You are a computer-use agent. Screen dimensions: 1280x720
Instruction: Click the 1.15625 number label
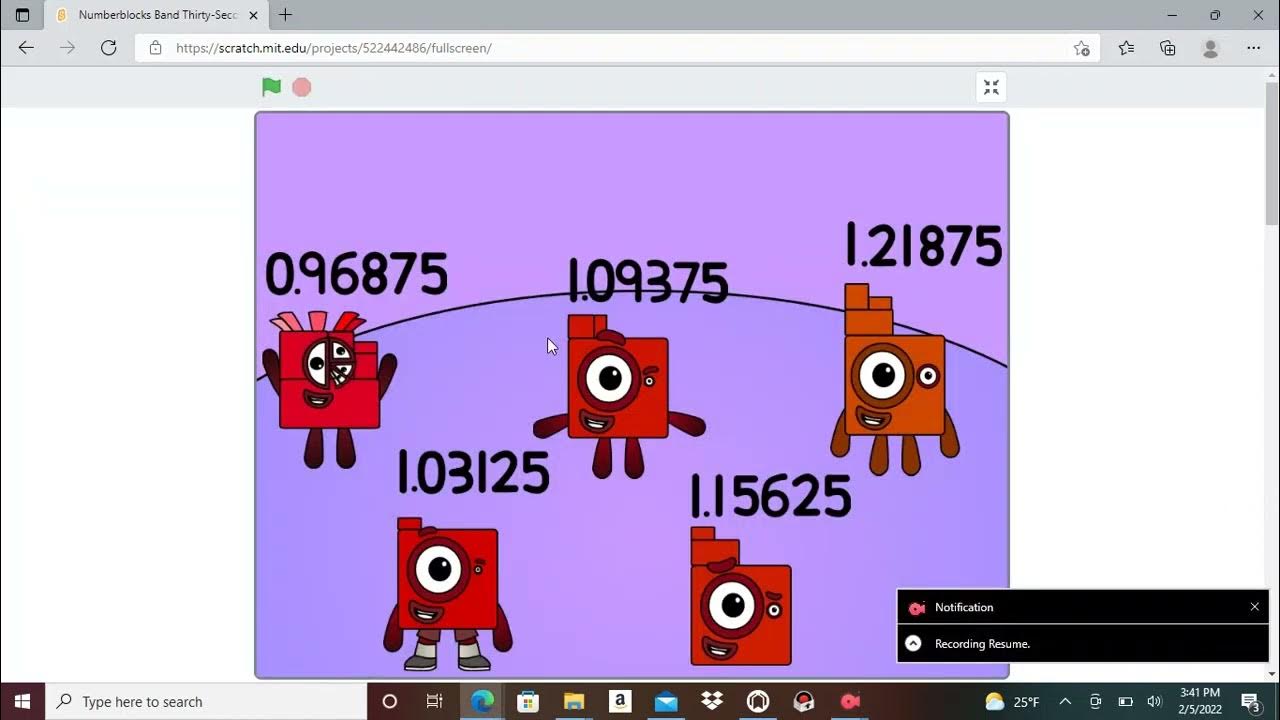point(771,495)
